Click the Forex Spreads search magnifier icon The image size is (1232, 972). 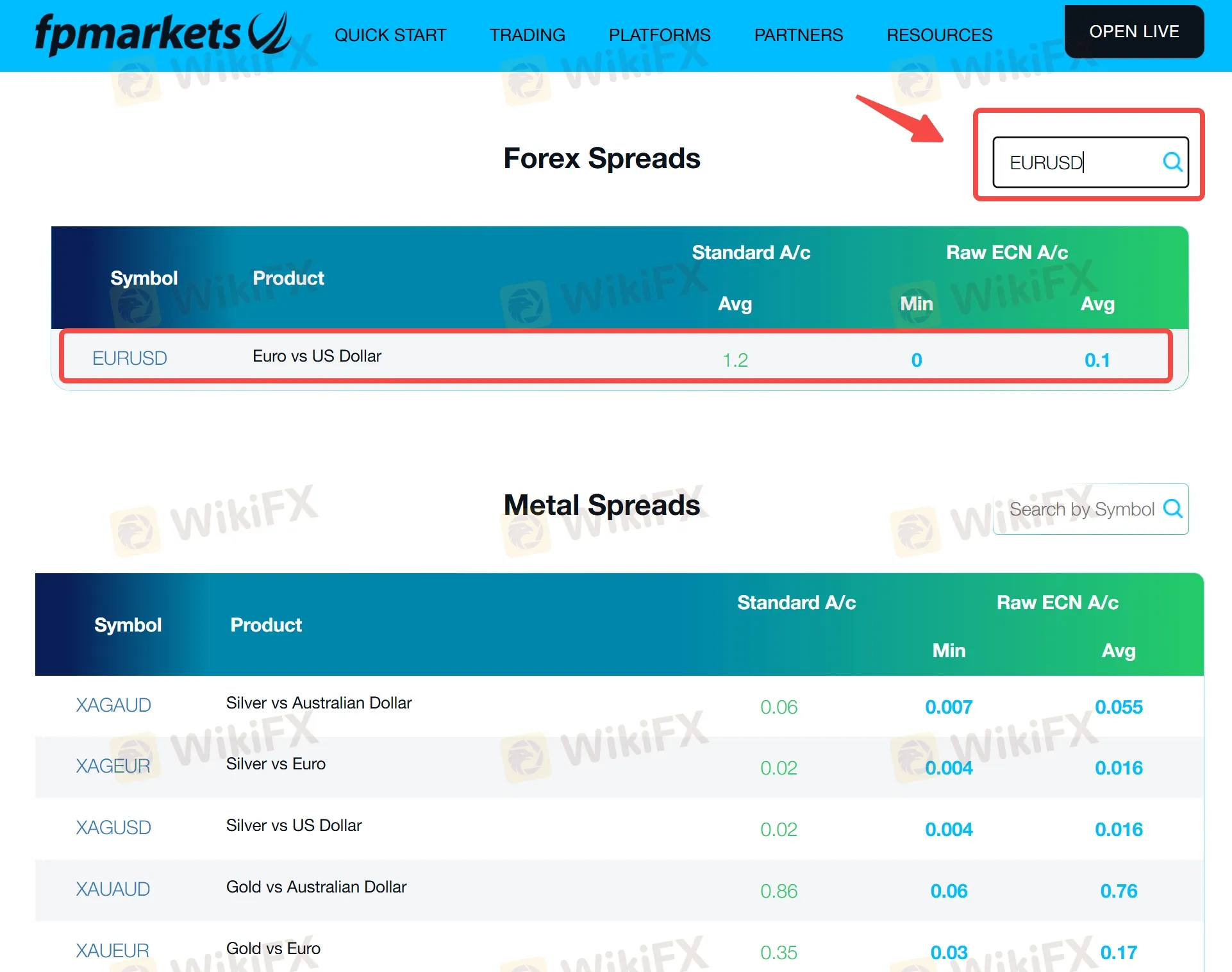click(1172, 162)
